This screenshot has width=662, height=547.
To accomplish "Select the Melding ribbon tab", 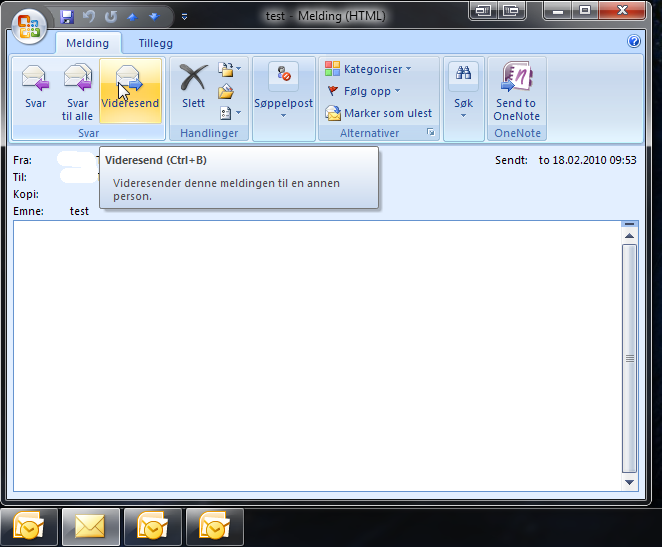I will (x=88, y=43).
